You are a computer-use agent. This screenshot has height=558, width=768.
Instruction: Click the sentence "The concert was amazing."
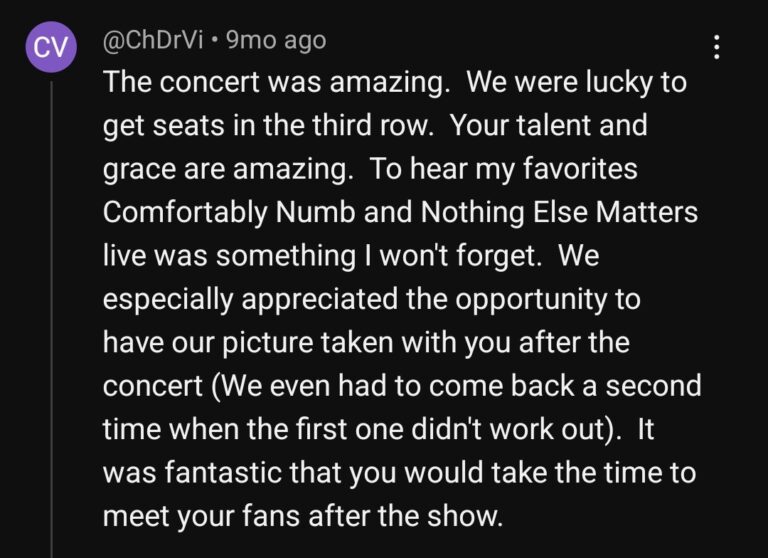[x=277, y=82]
